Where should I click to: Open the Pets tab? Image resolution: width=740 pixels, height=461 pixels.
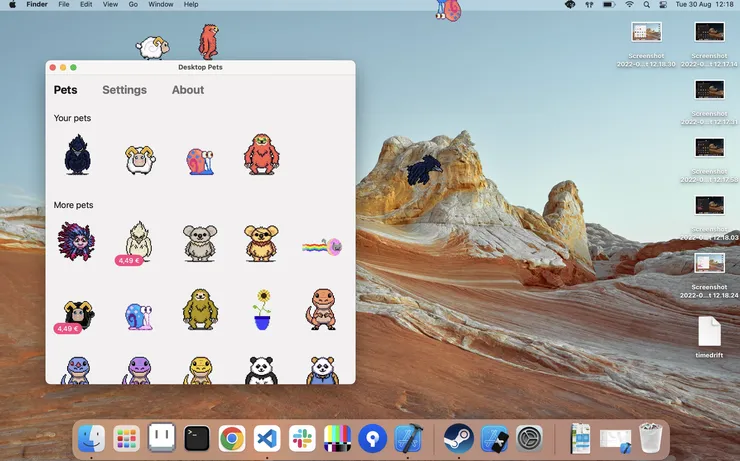[x=66, y=90]
